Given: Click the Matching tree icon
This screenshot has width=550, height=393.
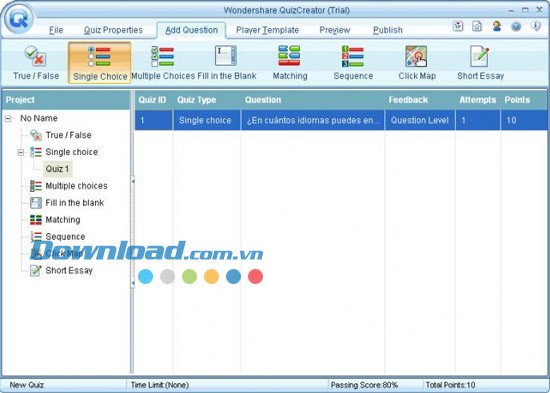Looking at the screenshot, I should click(x=36, y=220).
